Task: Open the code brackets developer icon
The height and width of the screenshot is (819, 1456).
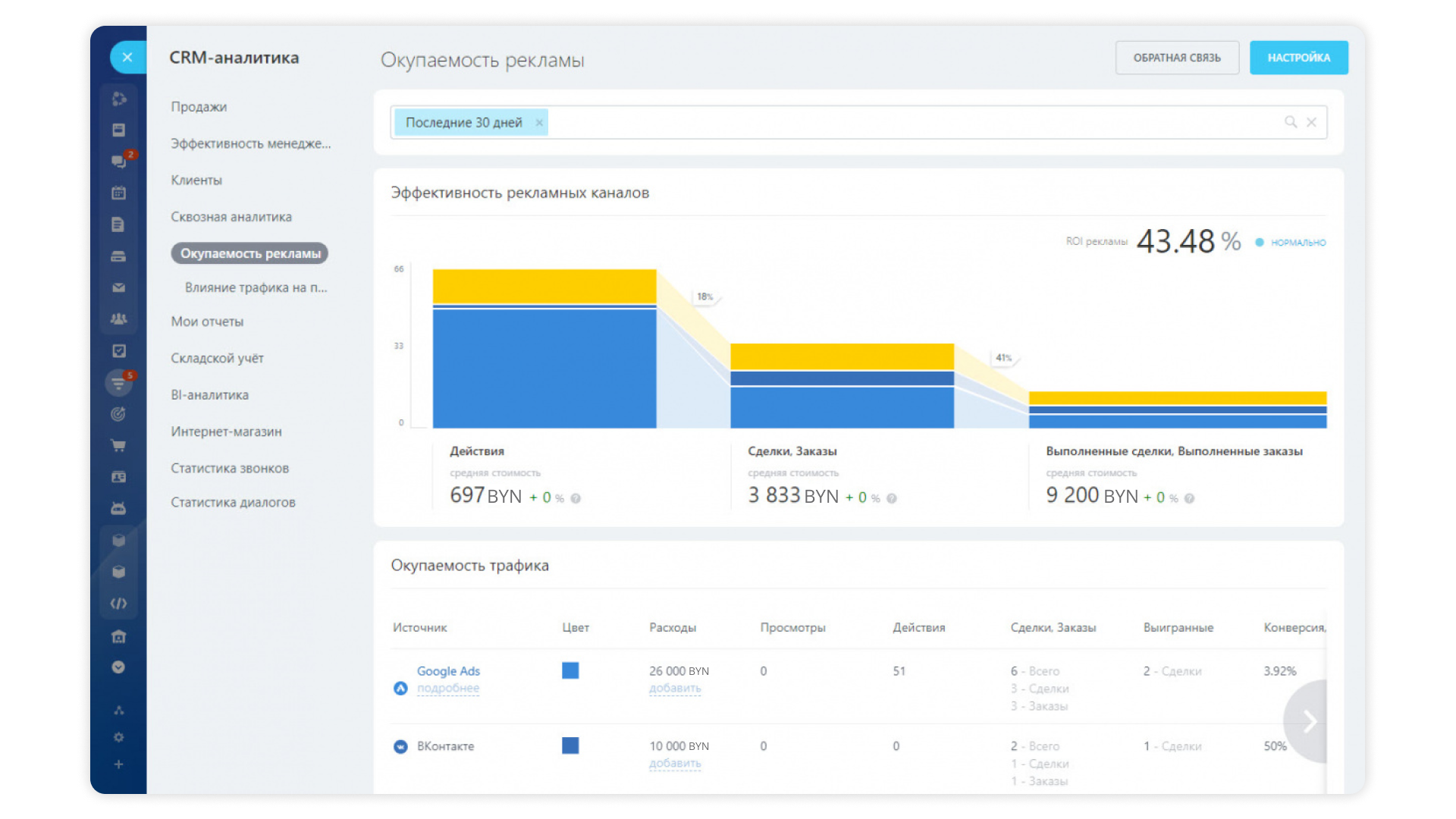Action: [x=119, y=604]
